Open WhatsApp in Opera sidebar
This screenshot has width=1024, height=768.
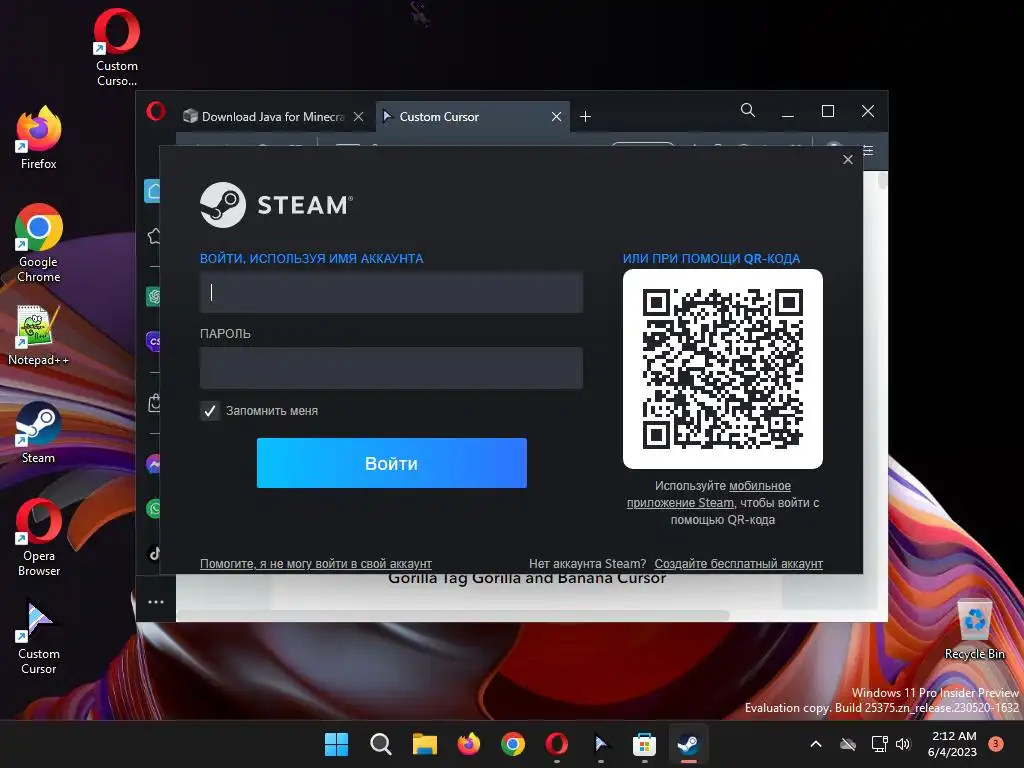point(153,508)
